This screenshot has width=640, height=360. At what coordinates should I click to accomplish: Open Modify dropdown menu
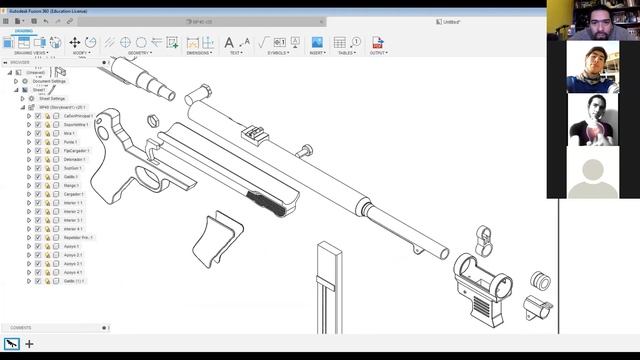(82, 53)
